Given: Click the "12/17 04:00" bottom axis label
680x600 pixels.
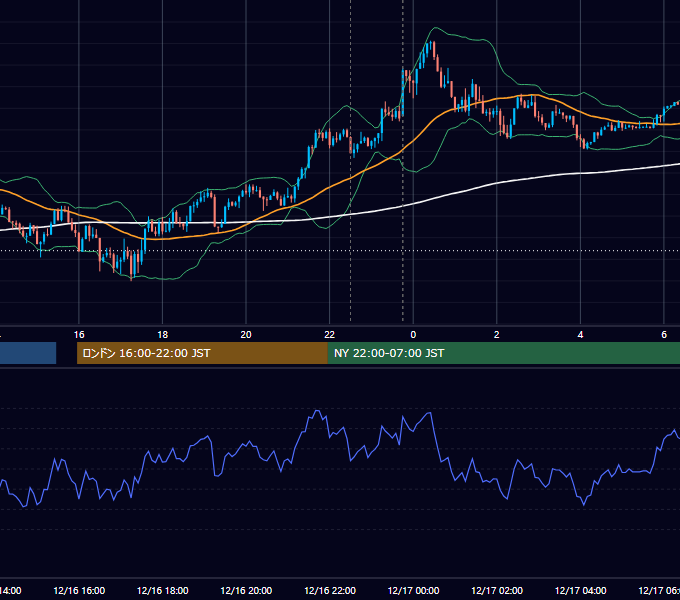Looking at the screenshot, I should pyautogui.click(x=581, y=591).
